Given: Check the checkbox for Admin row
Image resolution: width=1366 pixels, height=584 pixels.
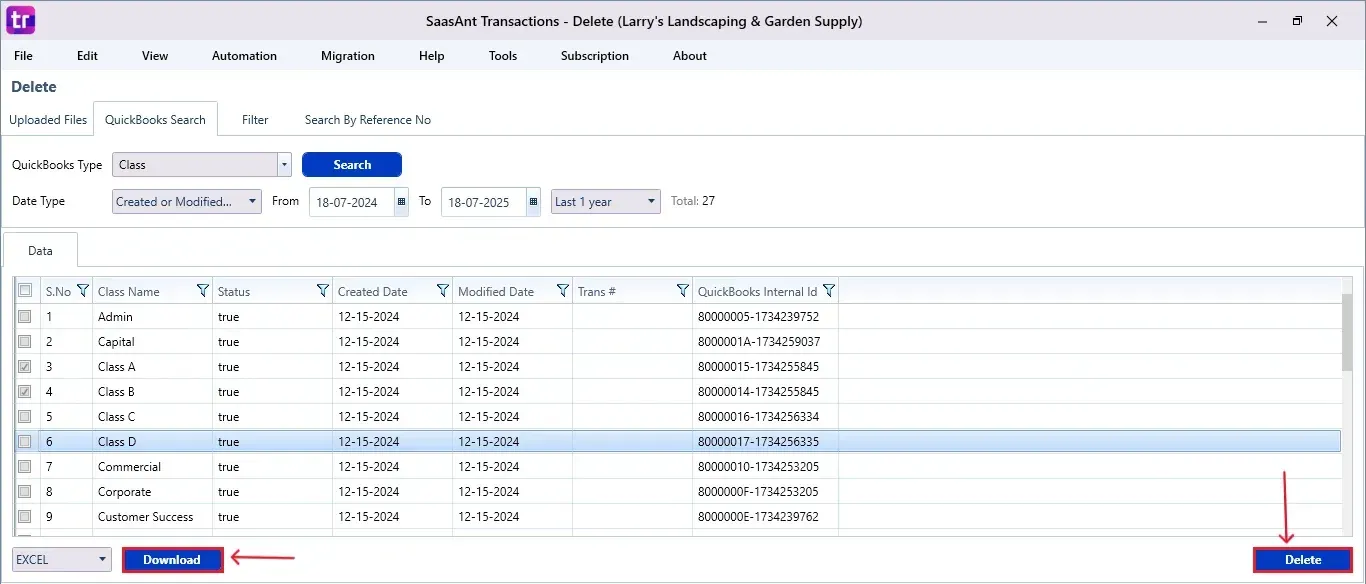Looking at the screenshot, I should [25, 316].
